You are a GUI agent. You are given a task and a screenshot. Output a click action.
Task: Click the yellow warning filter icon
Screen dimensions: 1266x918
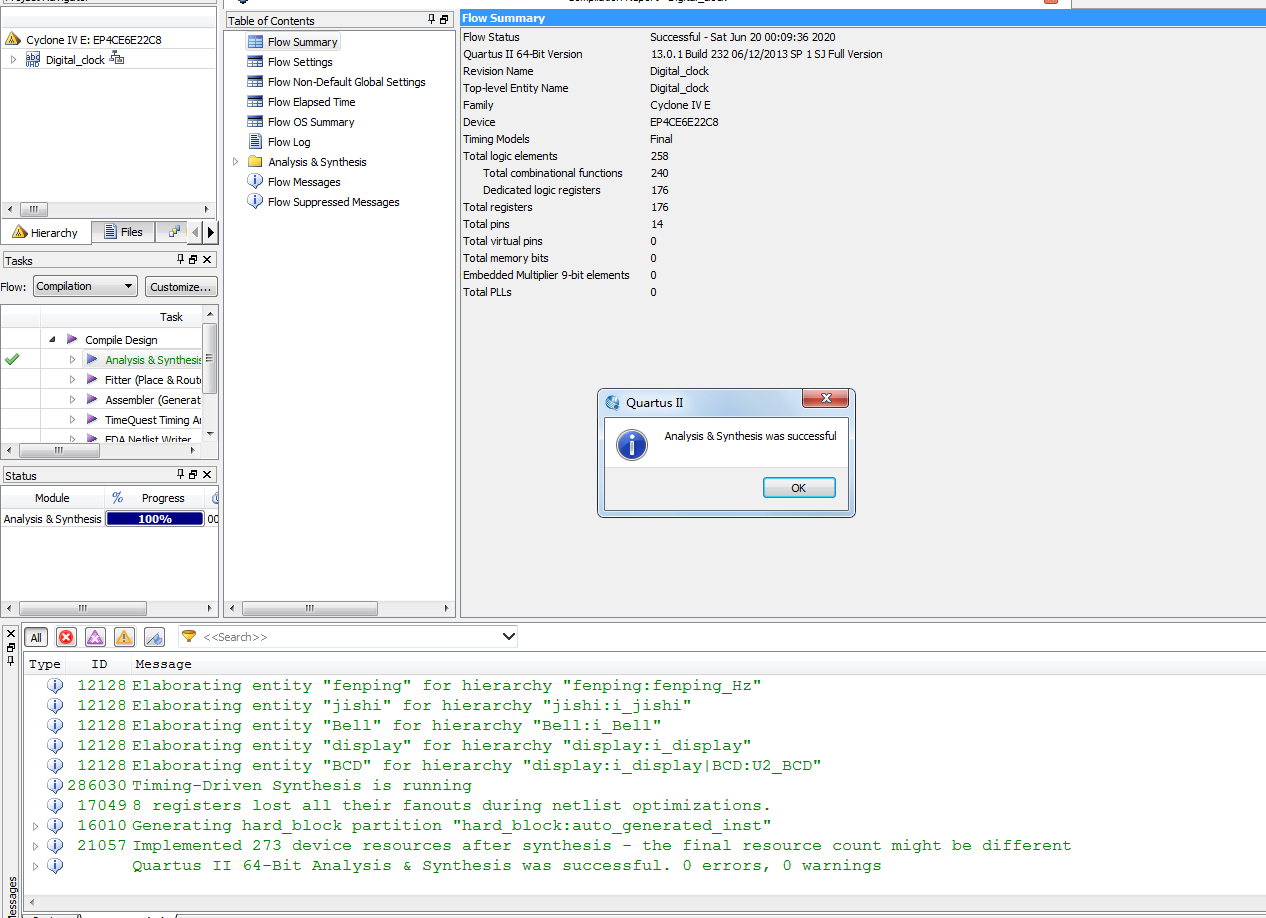point(124,637)
